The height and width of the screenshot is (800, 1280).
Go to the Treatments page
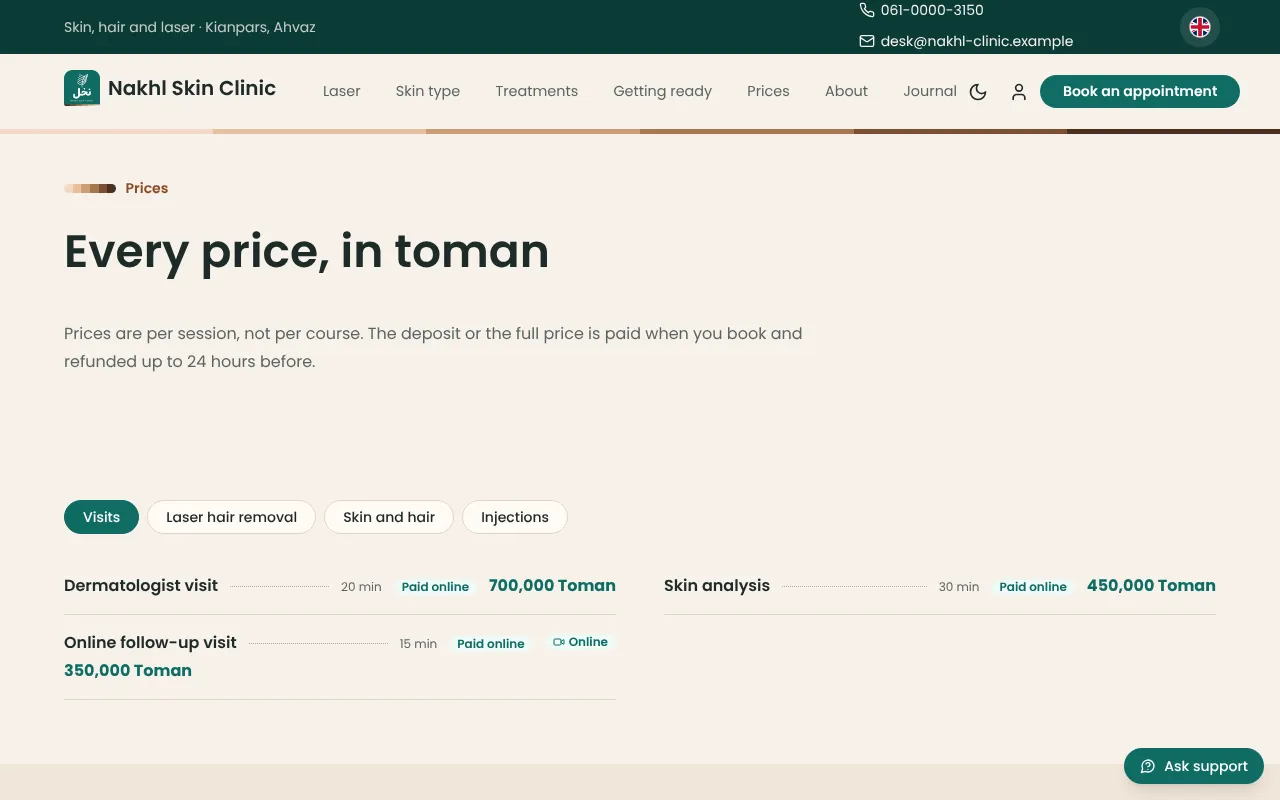click(x=537, y=91)
